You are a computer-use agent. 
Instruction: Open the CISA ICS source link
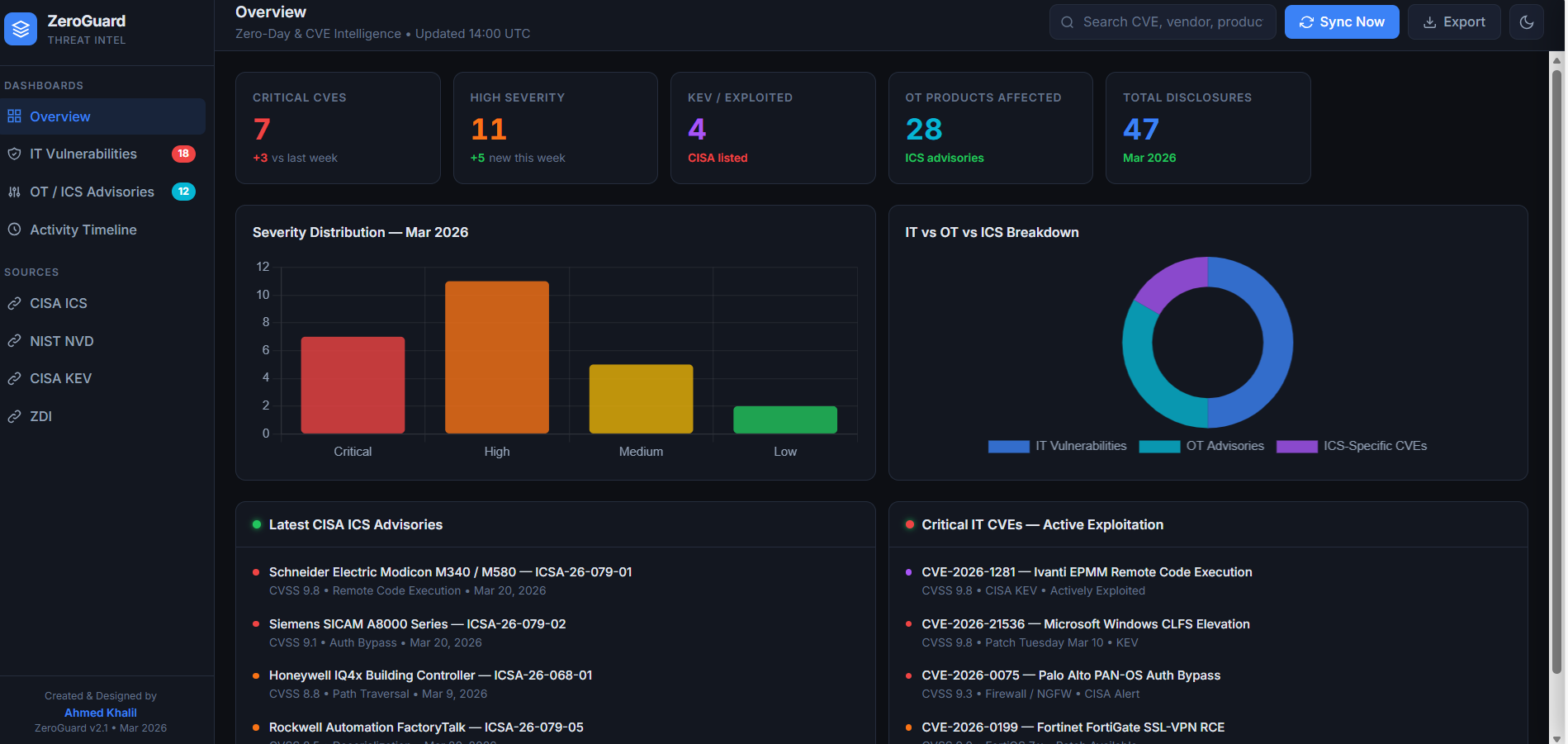coord(102,303)
